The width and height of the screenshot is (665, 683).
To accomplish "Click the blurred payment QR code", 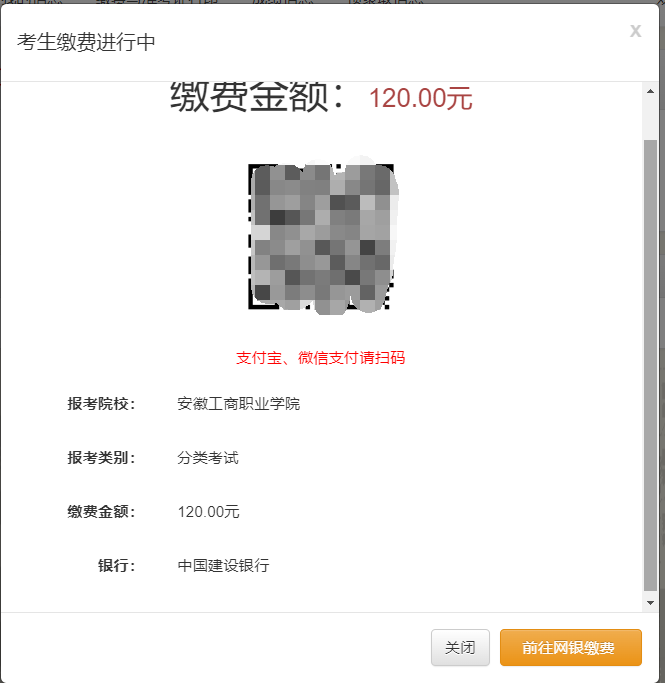I will [x=322, y=236].
